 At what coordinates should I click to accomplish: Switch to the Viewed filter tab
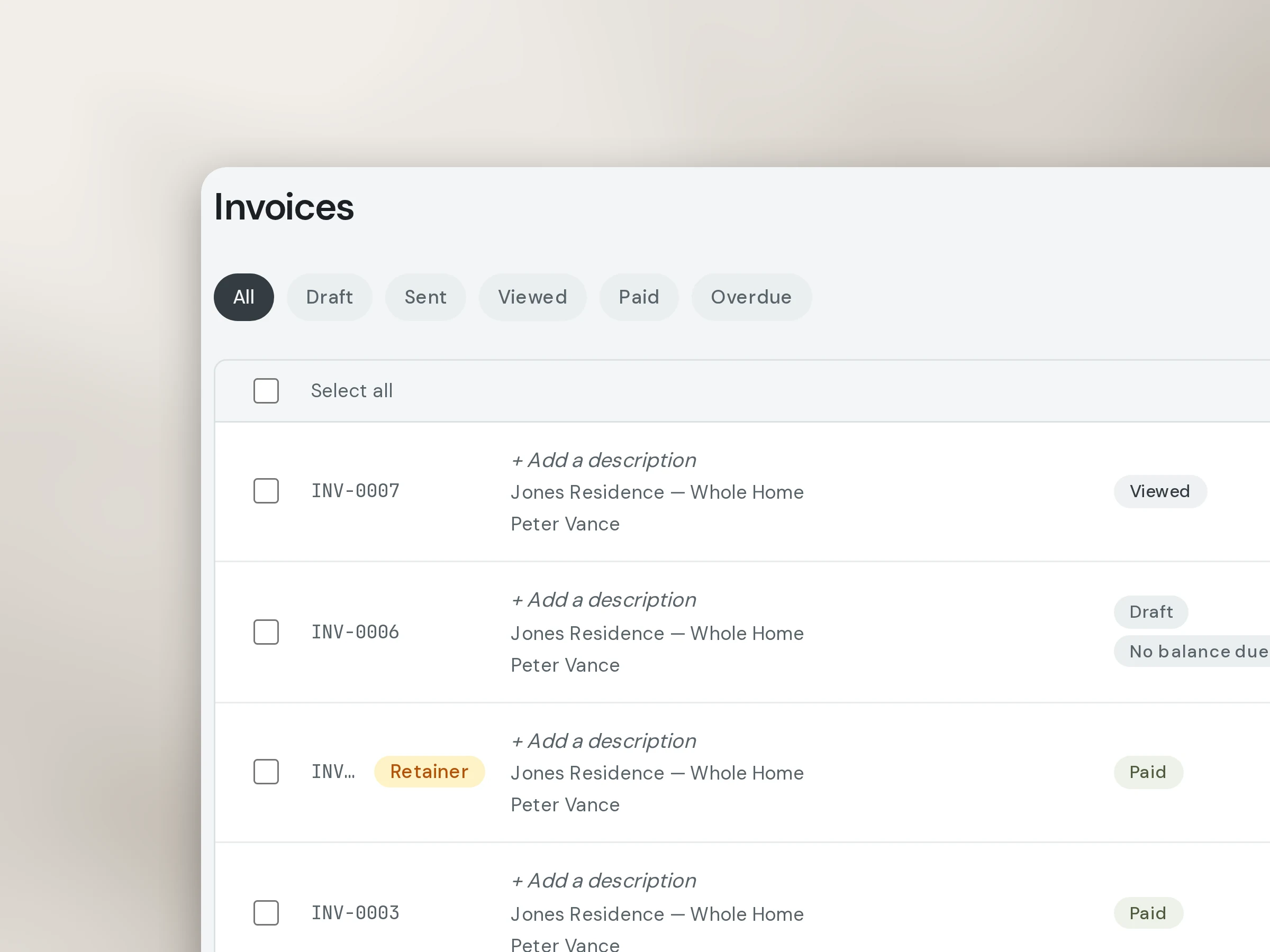point(533,297)
